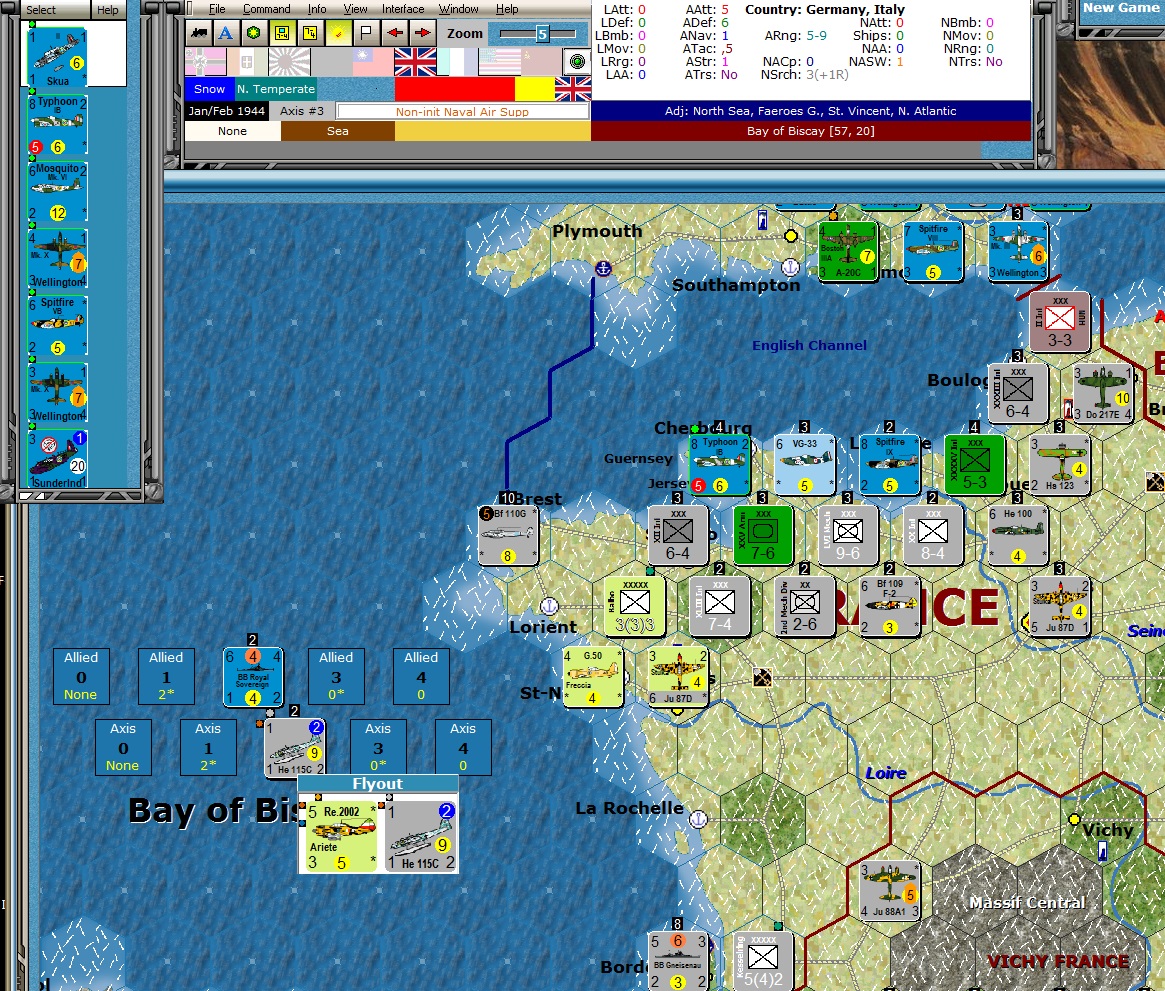Select the Boston A-20C bomber counter
The width and height of the screenshot is (1165, 991).
[848, 253]
